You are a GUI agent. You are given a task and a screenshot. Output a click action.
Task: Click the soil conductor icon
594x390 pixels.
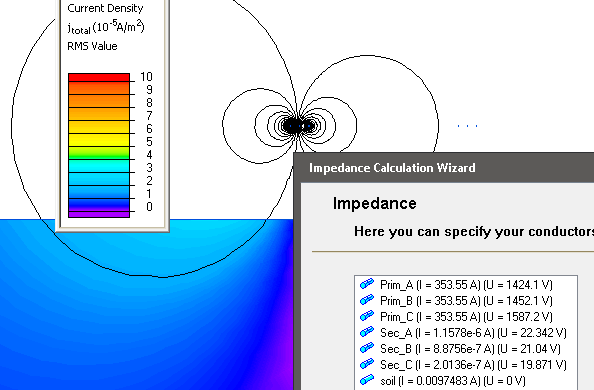click(367, 380)
